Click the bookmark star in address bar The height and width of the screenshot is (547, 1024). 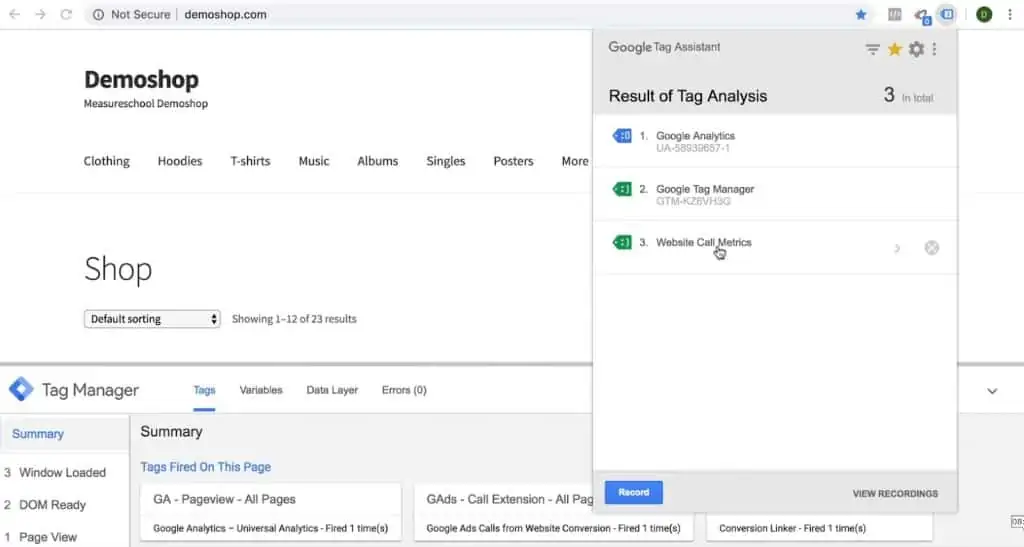(861, 14)
